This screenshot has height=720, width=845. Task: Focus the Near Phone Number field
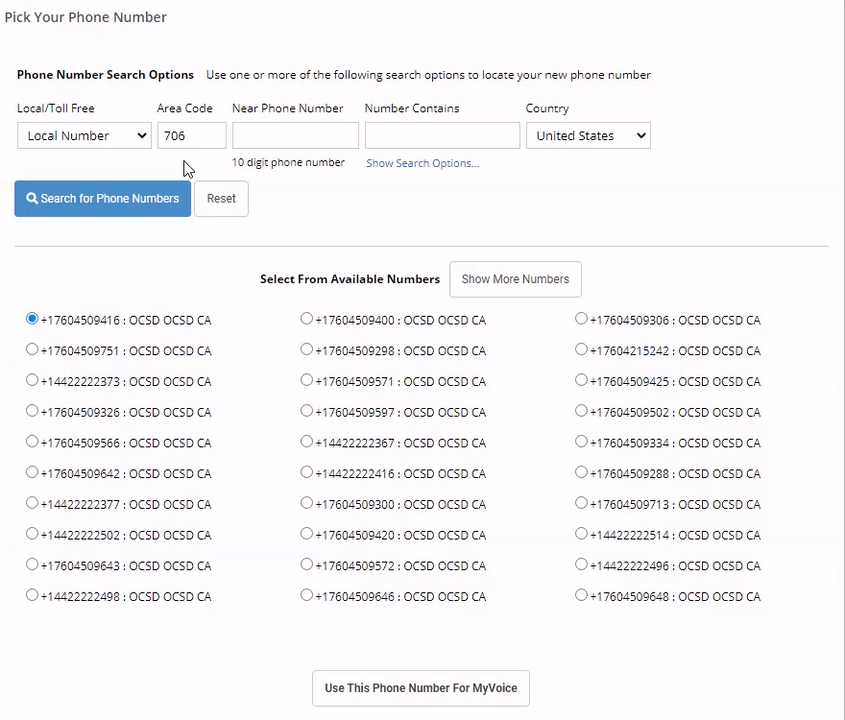coord(295,136)
